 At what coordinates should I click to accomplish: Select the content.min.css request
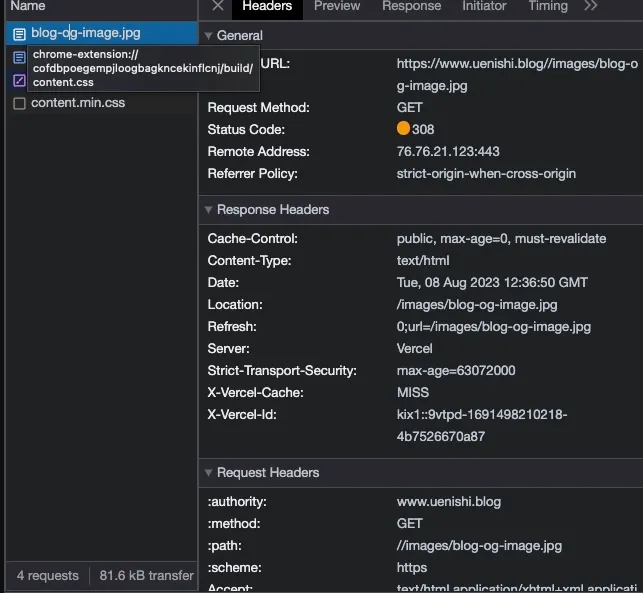pyautogui.click(x=78, y=103)
